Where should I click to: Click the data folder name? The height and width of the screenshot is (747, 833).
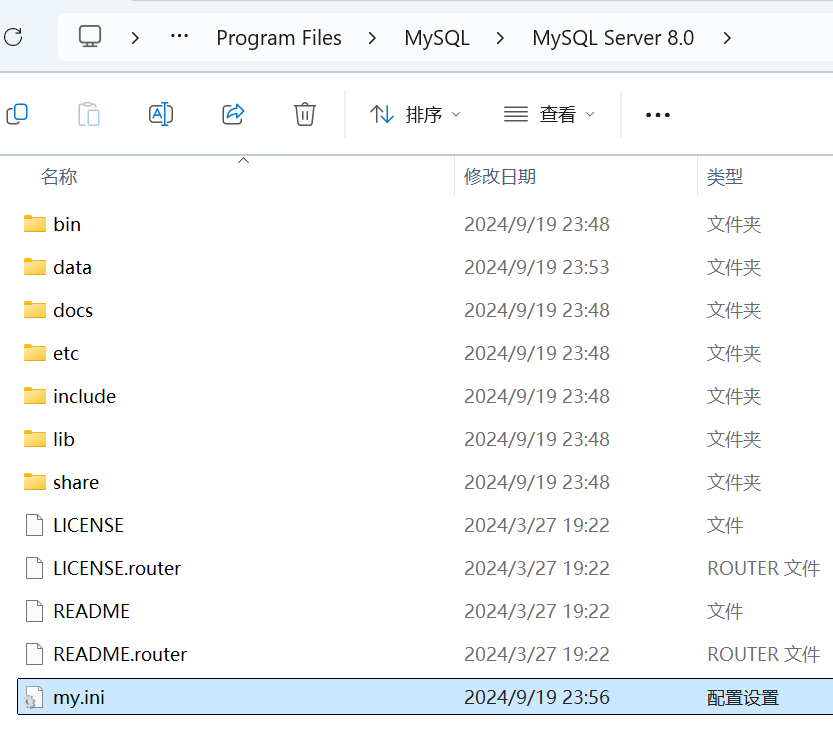tap(72, 267)
